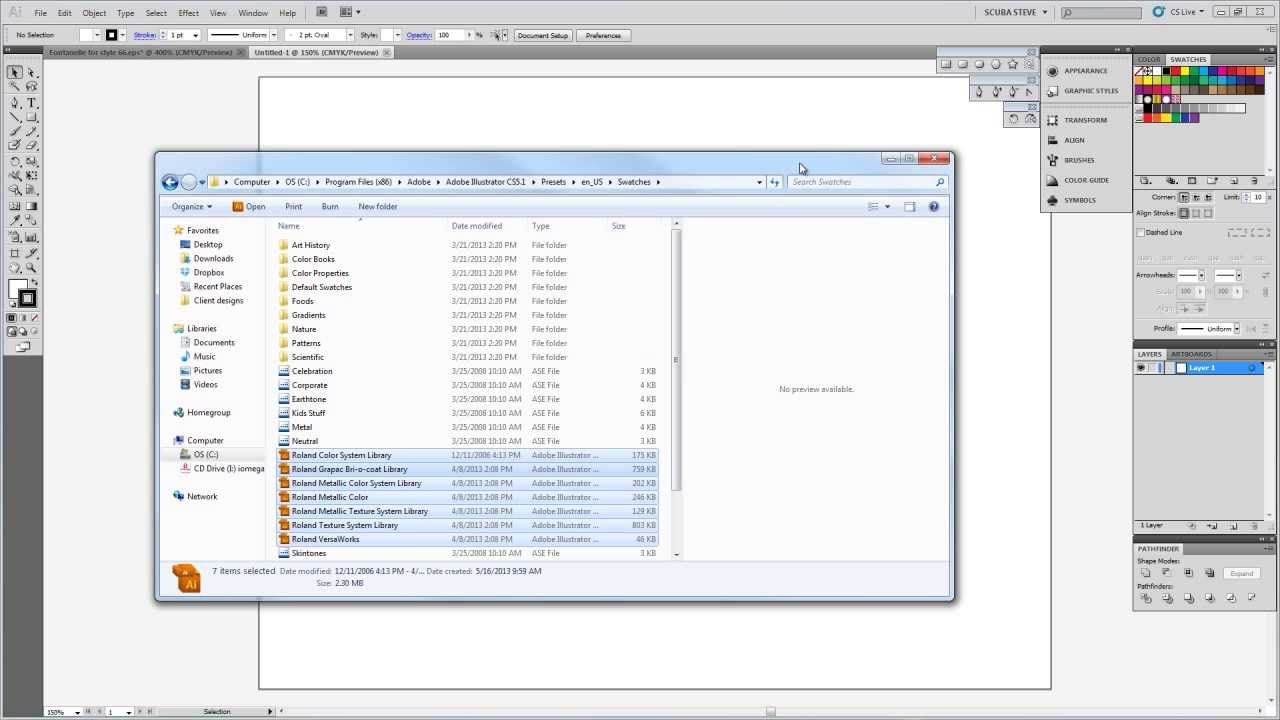Screen dimensions: 1280x720
Task: Select the Gradient tool
Action: [x=31, y=206]
